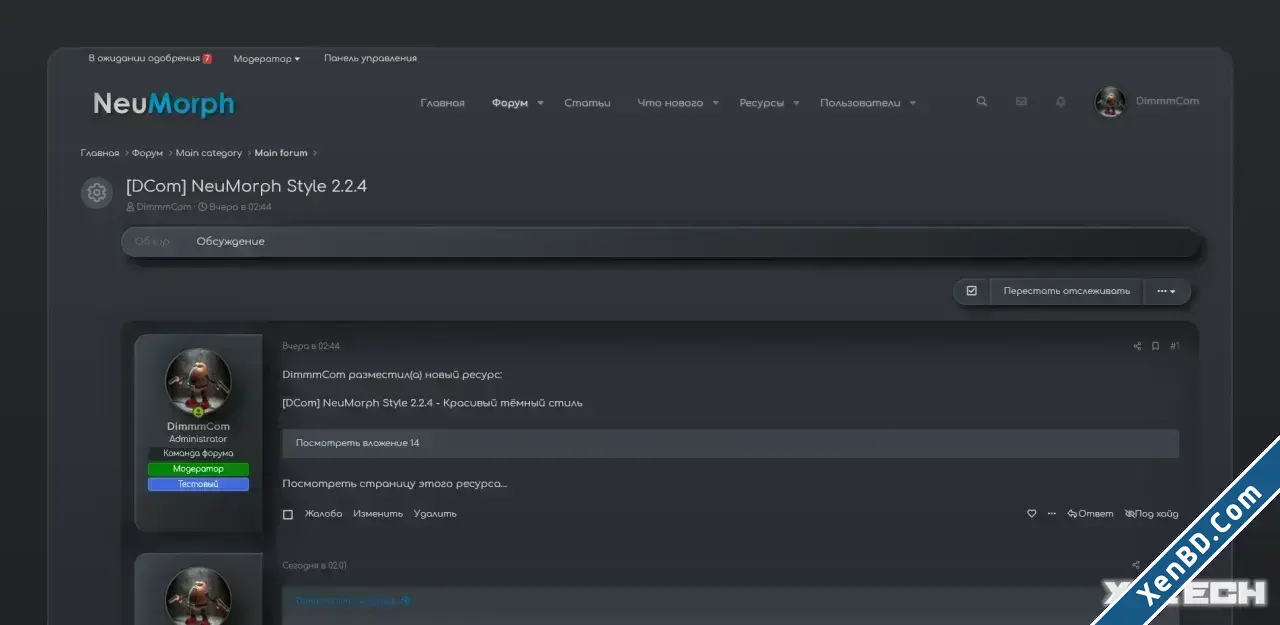Expand the Форум submenu arrow
Viewport: 1280px width, 625px height.
pyautogui.click(x=540, y=103)
